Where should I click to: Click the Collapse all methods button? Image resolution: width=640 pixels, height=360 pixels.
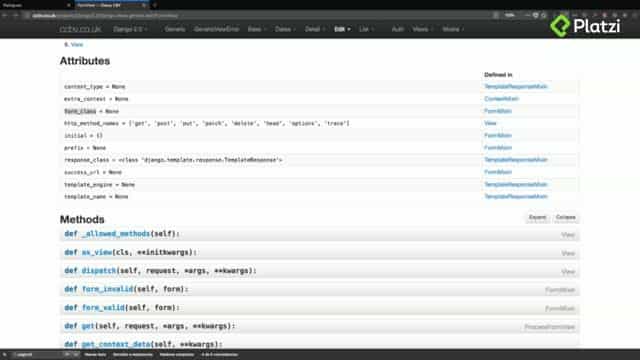565,217
